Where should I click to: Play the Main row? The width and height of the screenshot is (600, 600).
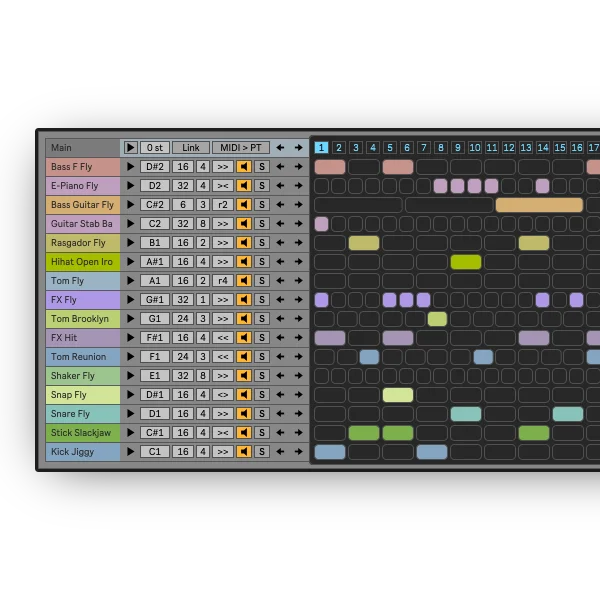tap(130, 148)
